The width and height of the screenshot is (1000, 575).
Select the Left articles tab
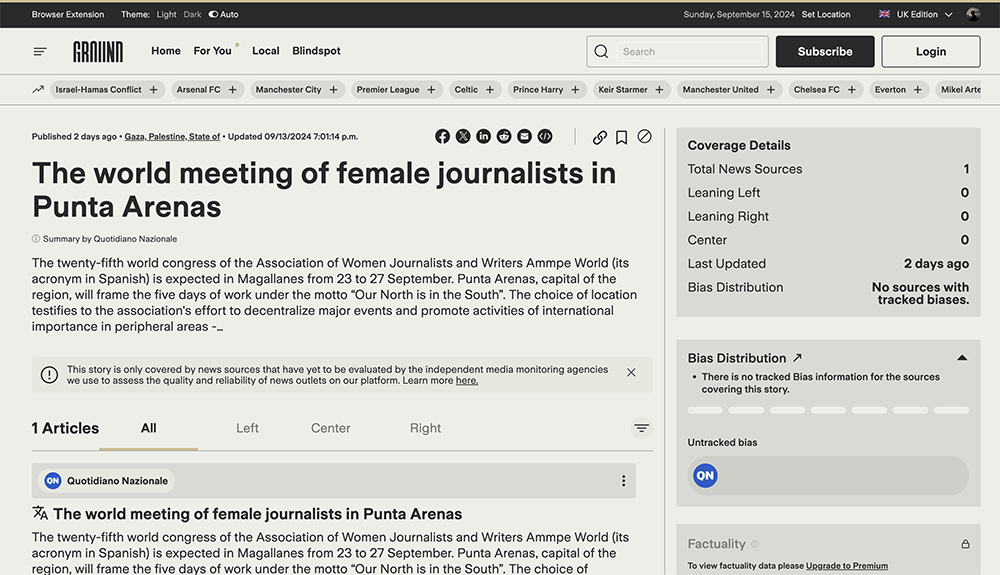click(247, 428)
